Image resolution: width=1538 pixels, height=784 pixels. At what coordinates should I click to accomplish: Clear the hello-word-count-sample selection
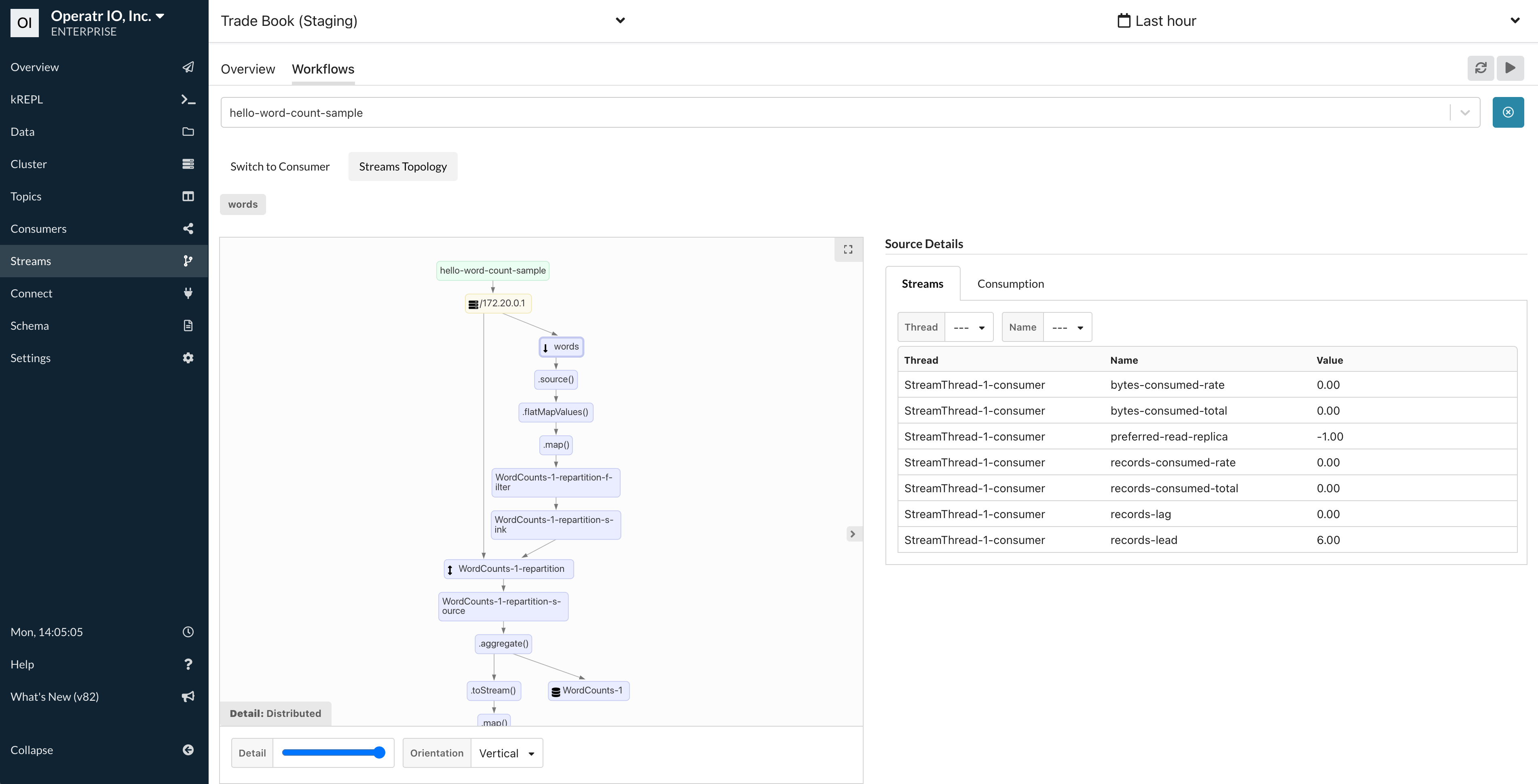[x=1508, y=112]
